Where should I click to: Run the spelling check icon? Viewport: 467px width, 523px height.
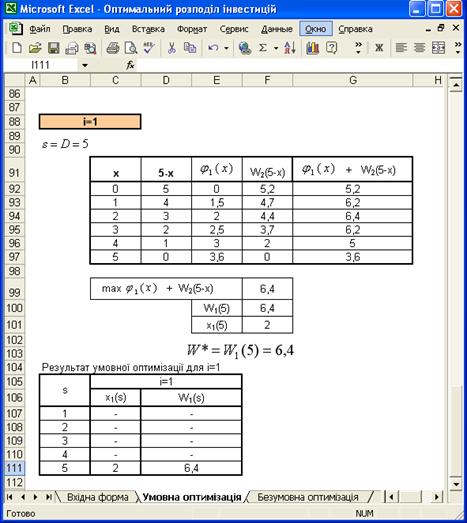[x=149, y=48]
